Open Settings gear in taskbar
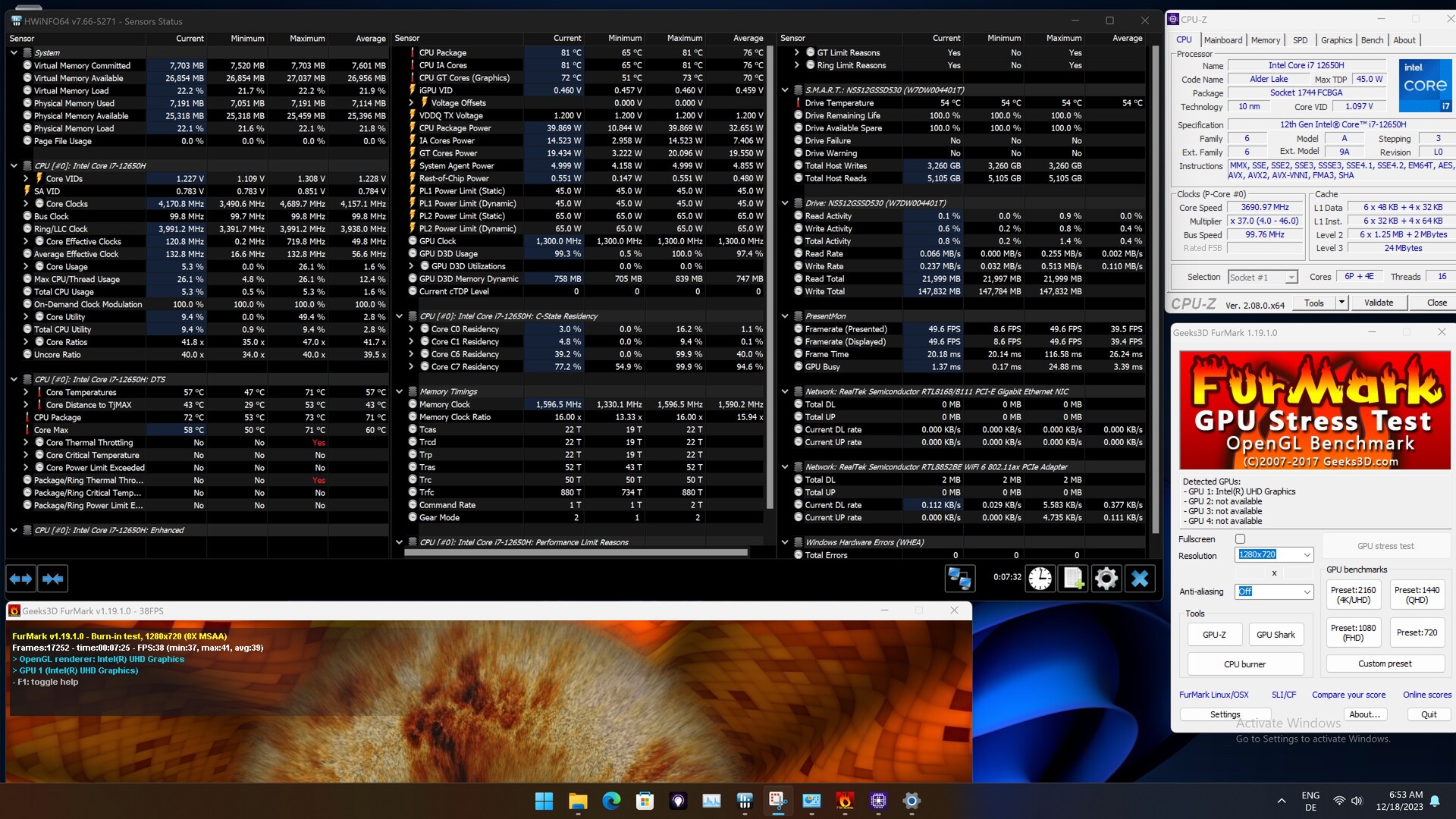This screenshot has height=819, width=1456. pos(912,801)
